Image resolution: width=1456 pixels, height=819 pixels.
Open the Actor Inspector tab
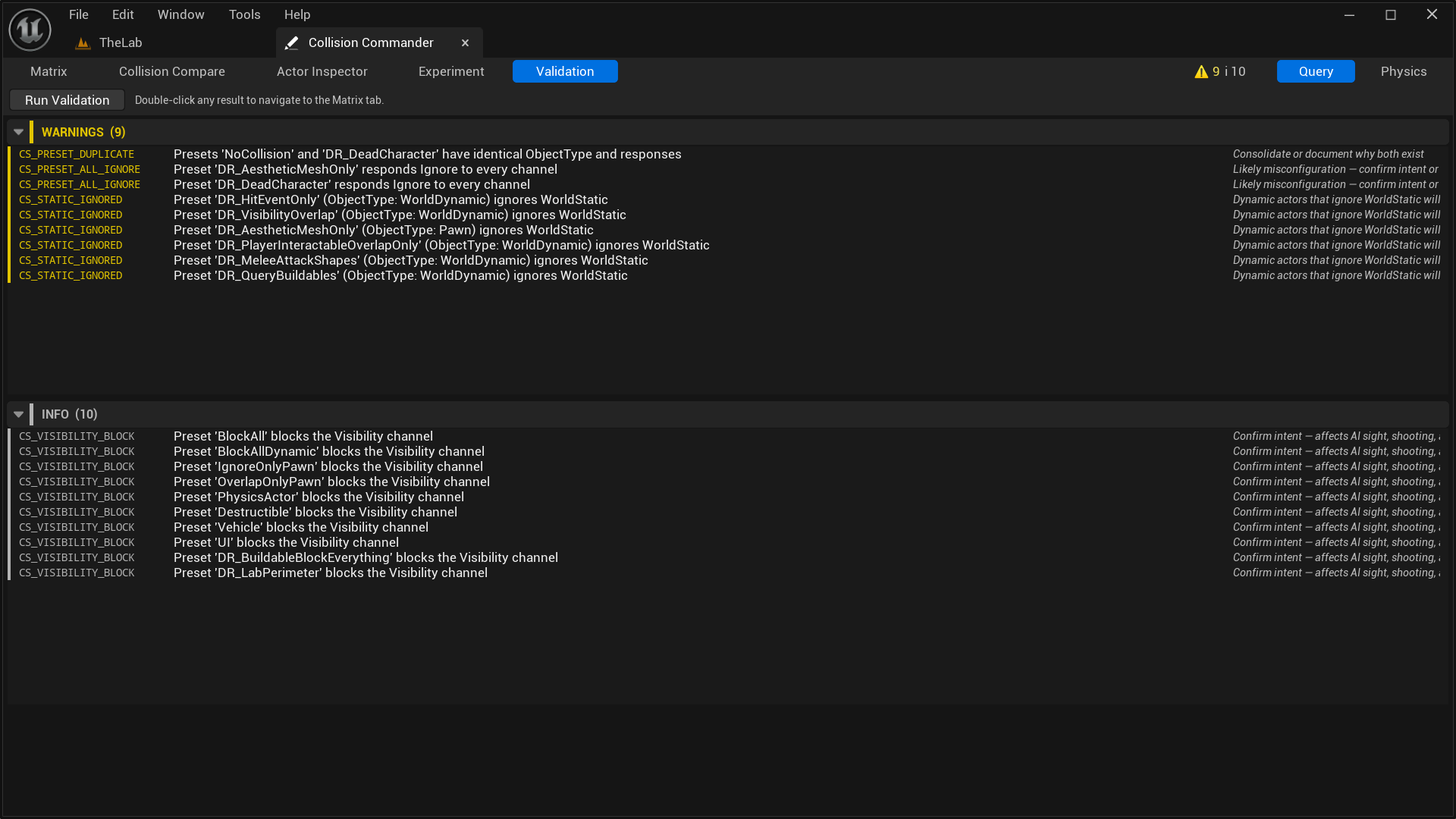pos(322,71)
